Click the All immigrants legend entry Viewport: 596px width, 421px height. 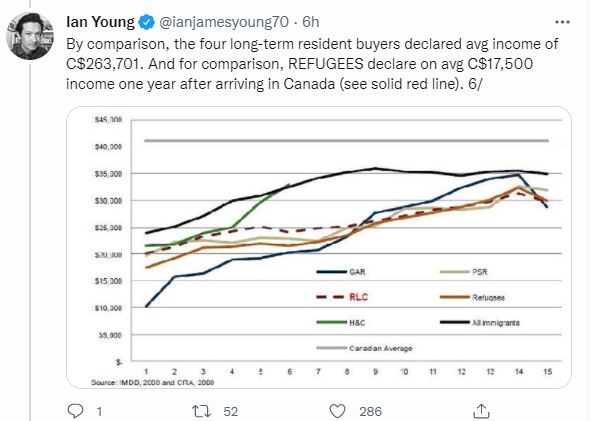coord(480,323)
